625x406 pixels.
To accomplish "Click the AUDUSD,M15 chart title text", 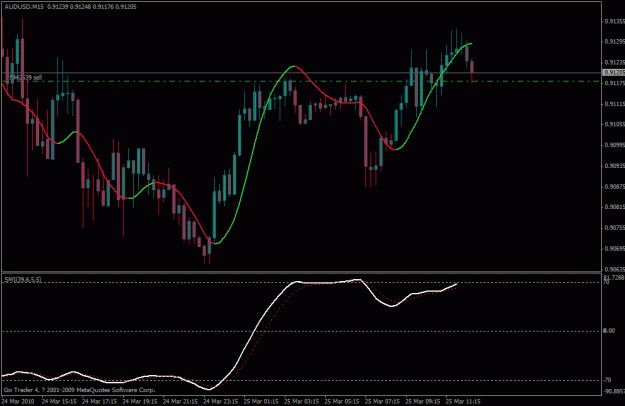I will pyautogui.click(x=24, y=7).
